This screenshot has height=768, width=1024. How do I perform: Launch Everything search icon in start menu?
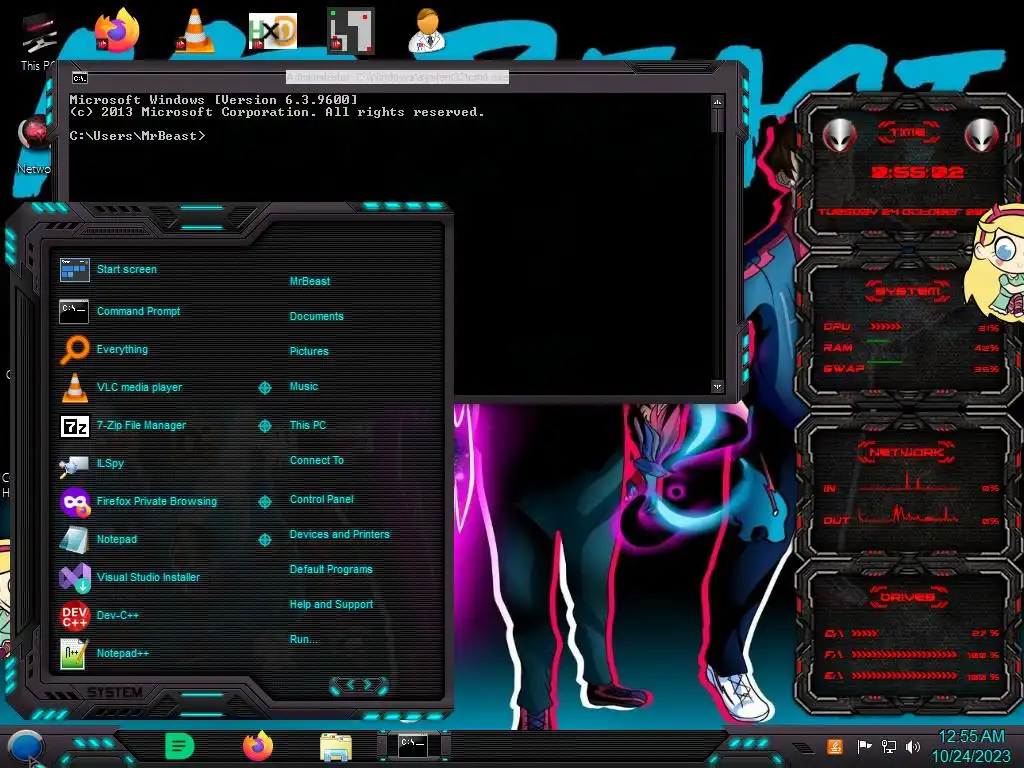(x=74, y=349)
